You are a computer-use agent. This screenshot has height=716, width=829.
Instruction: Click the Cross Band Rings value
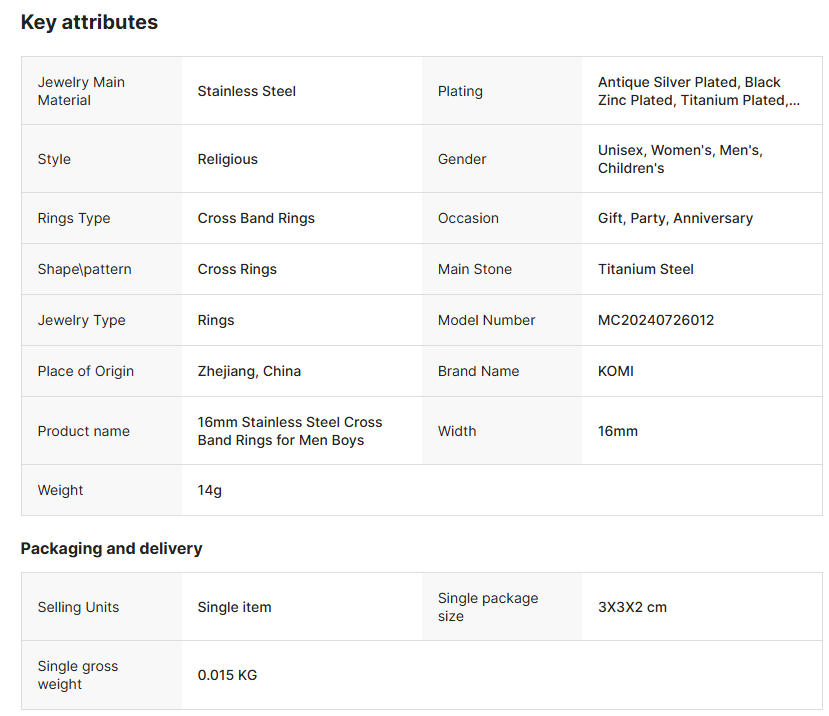coord(256,218)
